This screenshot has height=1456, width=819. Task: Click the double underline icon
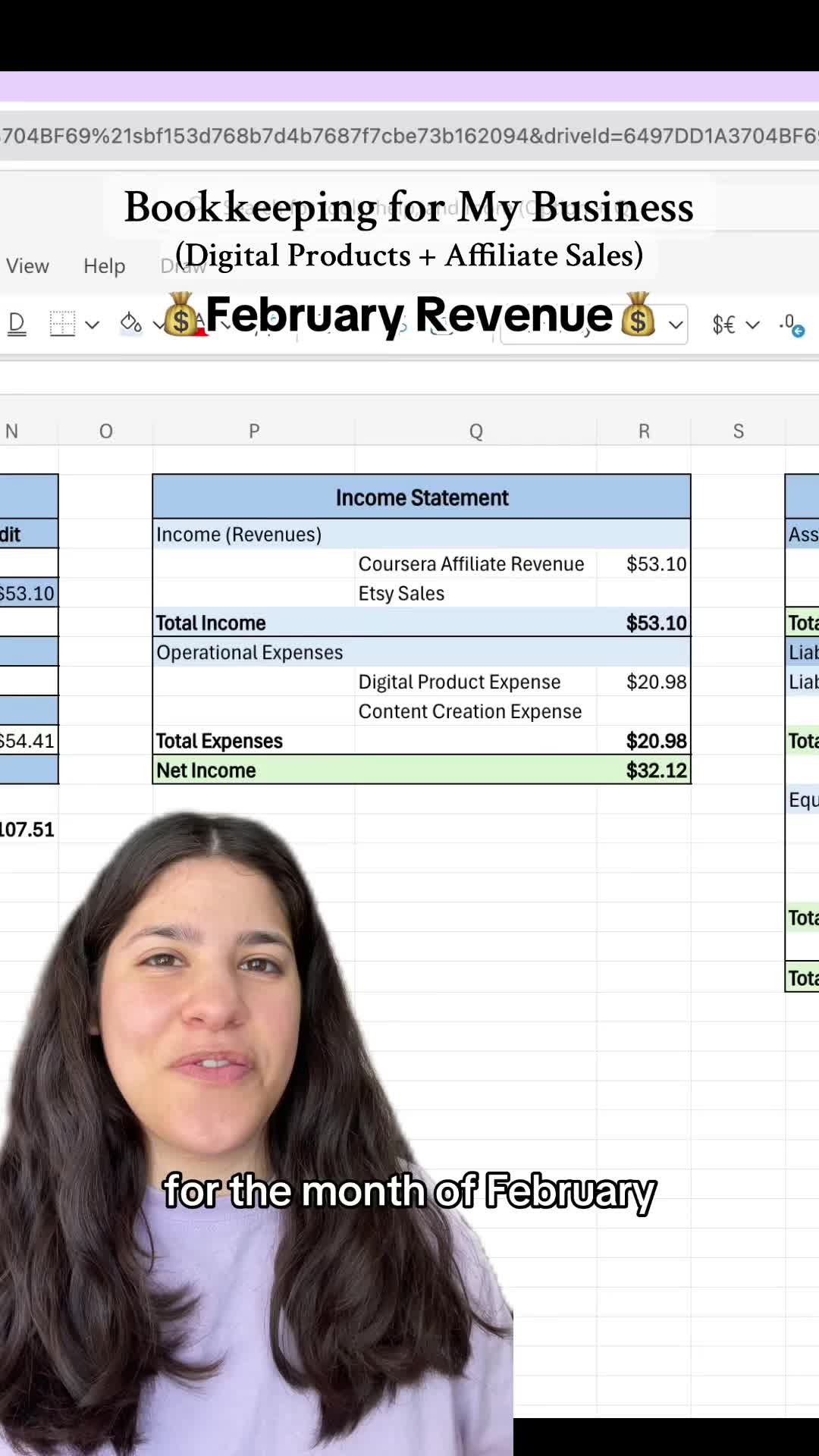[x=17, y=325]
